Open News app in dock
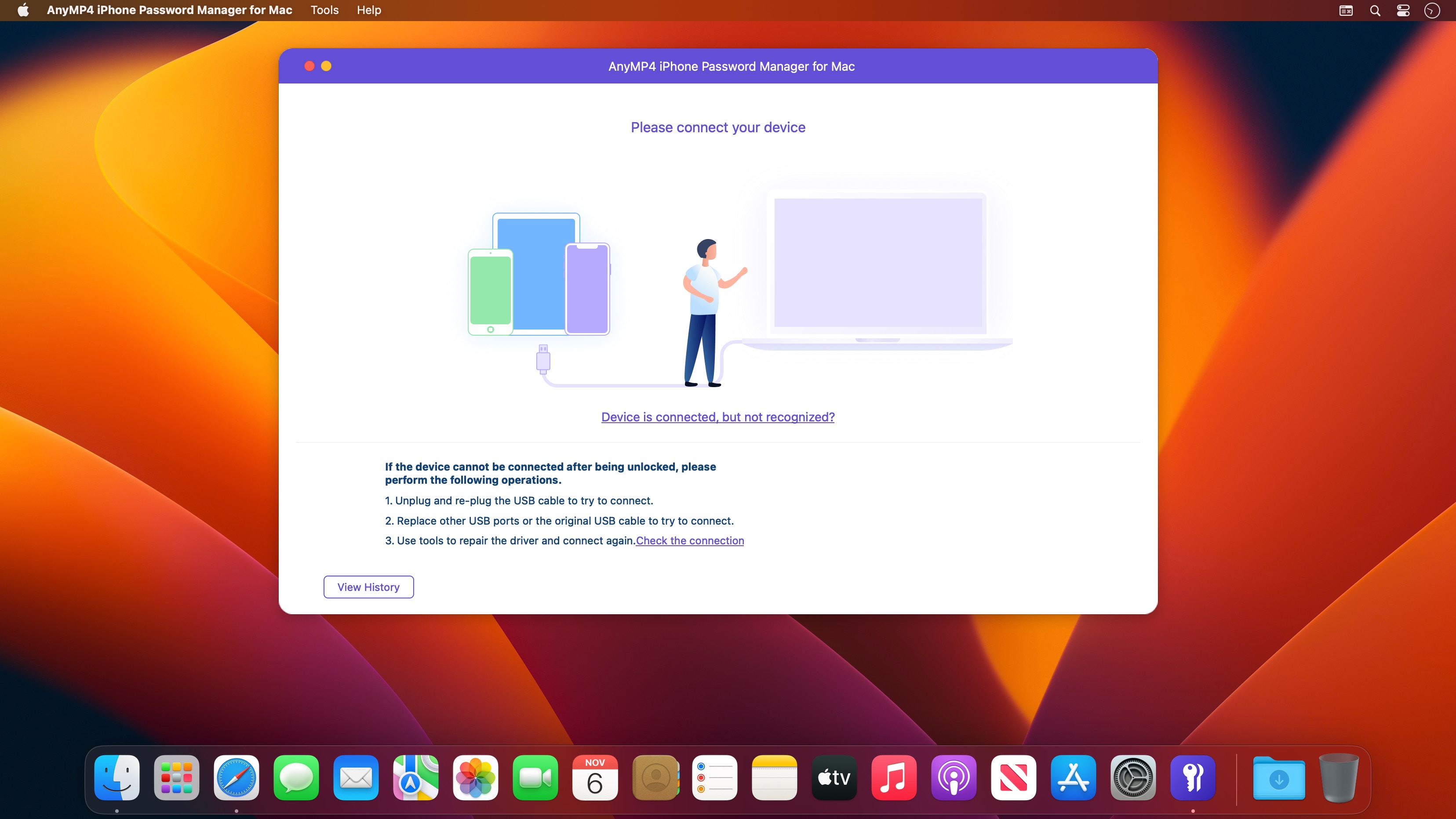Image resolution: width=1456 pixels, height=819 pixels. [1013, 778]
